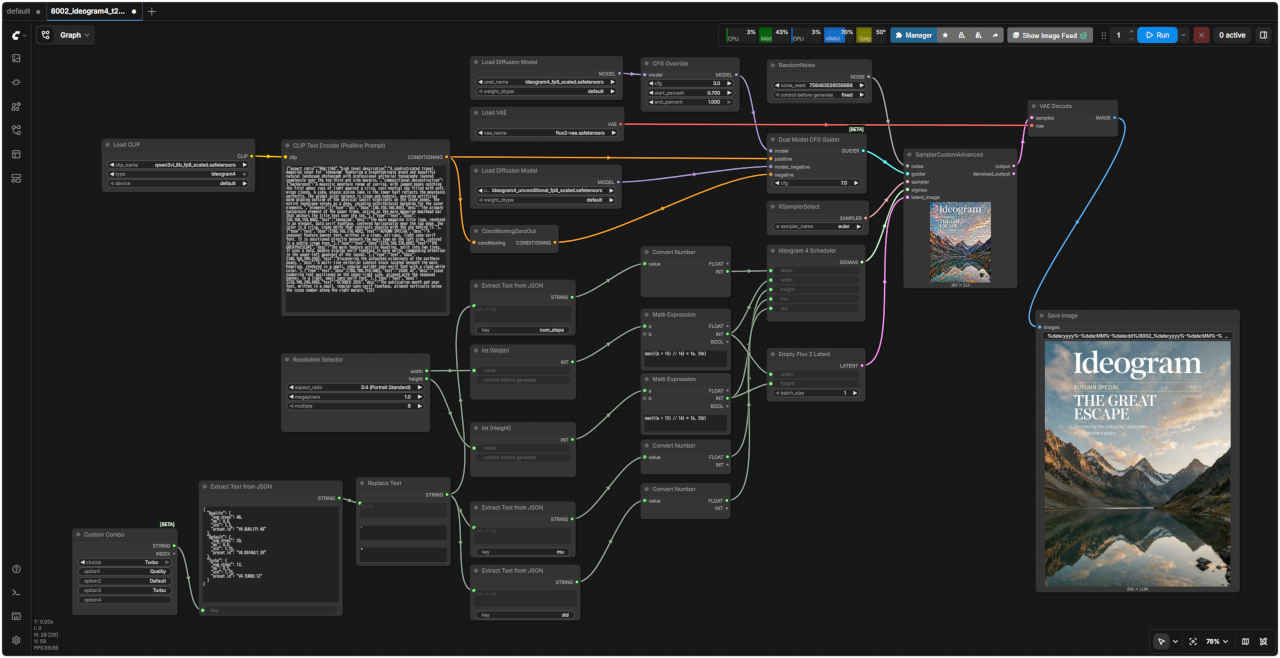Open the Node Library sidebar icon

point(16,82)
